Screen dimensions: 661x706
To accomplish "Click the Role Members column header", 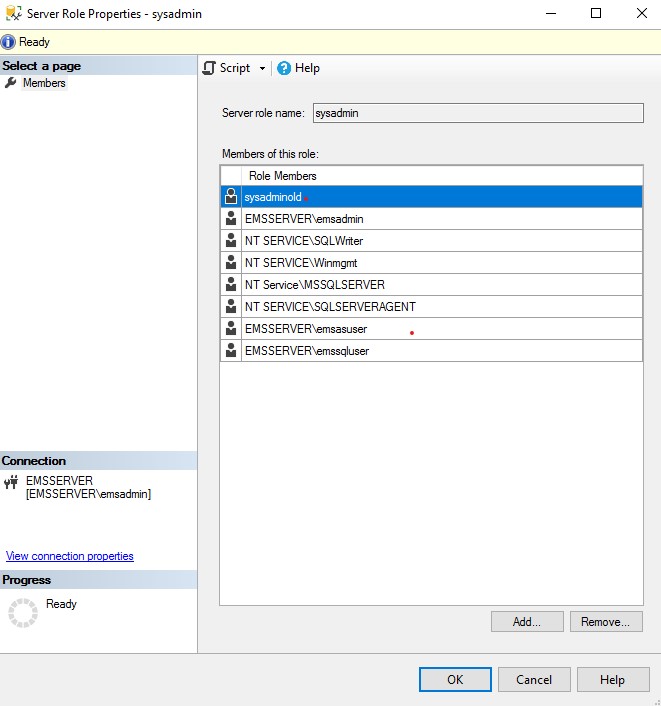I will coord(442,176).
